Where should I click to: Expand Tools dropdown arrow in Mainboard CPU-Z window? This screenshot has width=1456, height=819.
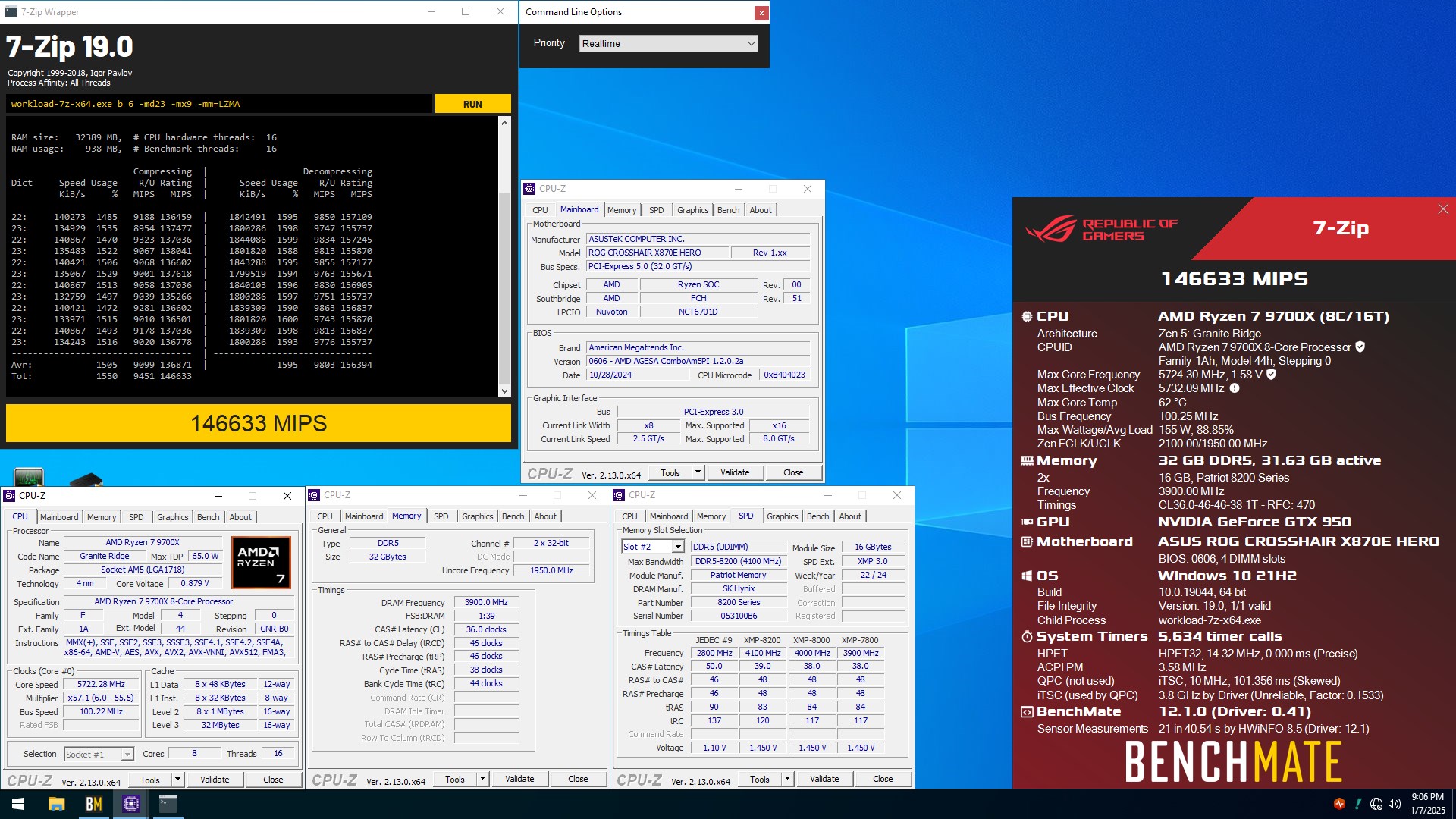(x=698, y=472)
